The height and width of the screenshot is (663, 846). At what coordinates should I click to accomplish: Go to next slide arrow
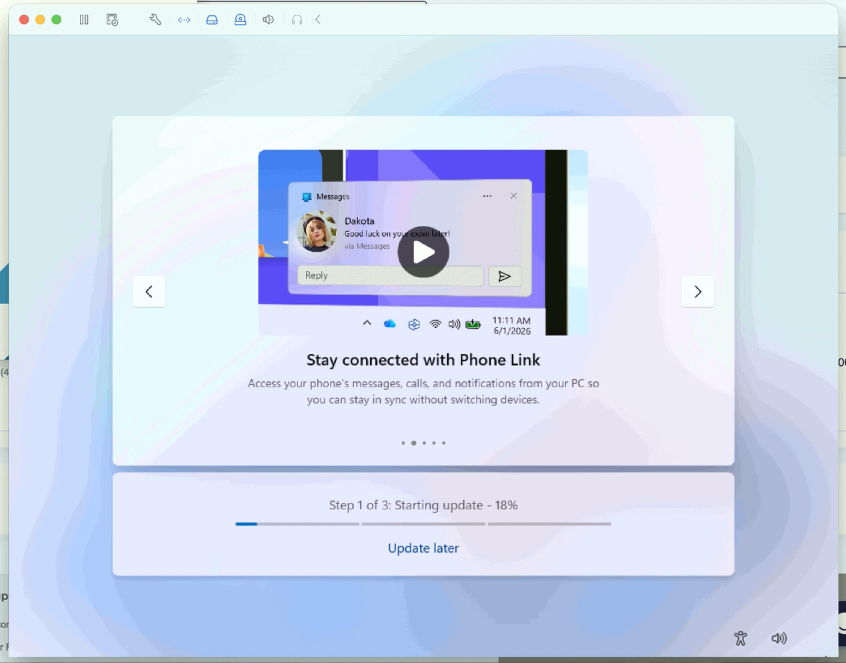[x=698, y=292]
